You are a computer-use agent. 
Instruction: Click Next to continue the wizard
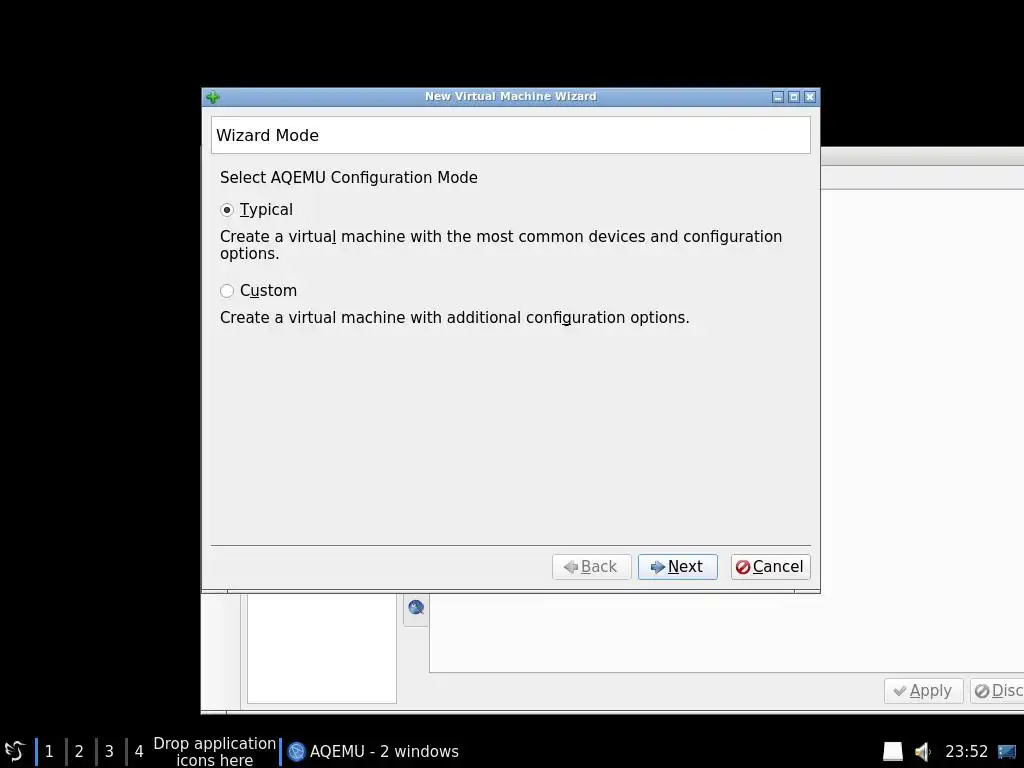pos(677,567)
